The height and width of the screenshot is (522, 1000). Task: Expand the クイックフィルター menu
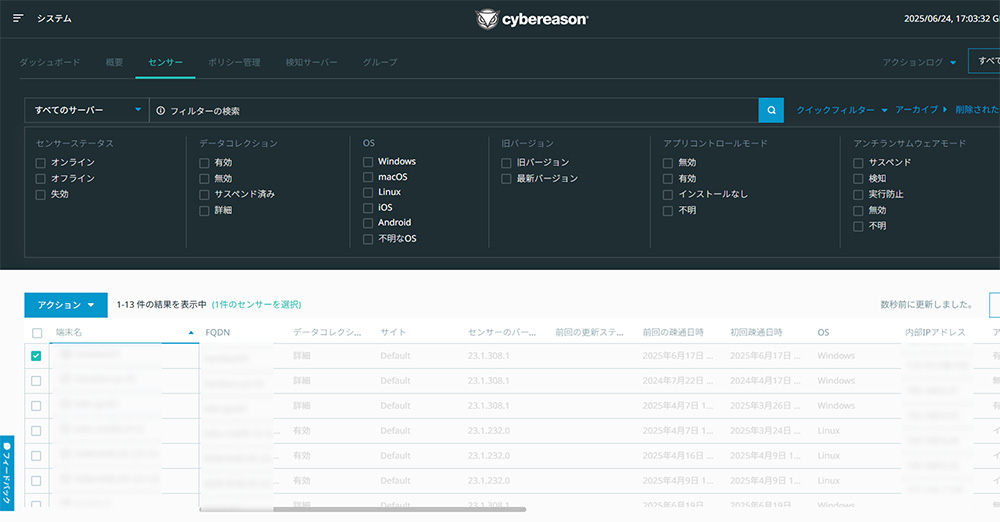tap(841, 110)
